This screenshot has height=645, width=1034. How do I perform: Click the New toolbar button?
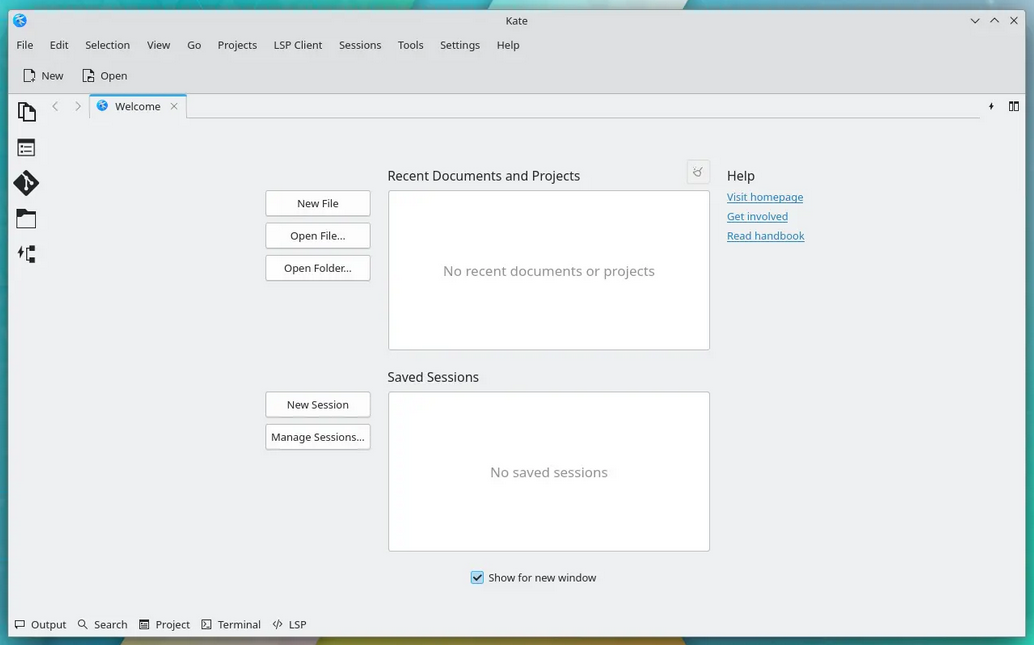tap(44, 76)
